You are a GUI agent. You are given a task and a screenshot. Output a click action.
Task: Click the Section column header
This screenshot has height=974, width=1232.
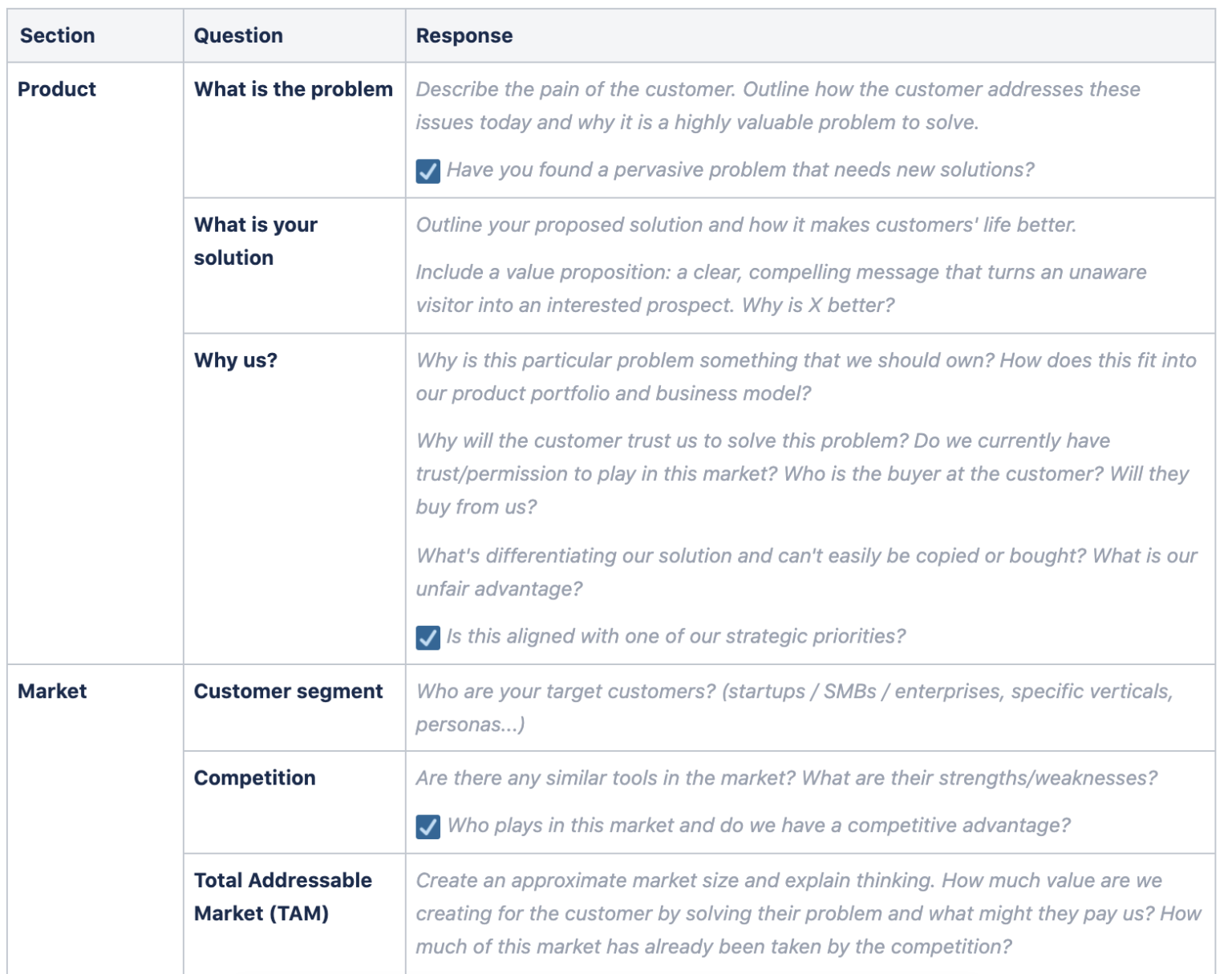pyautogui.click(x=58, y=36)
